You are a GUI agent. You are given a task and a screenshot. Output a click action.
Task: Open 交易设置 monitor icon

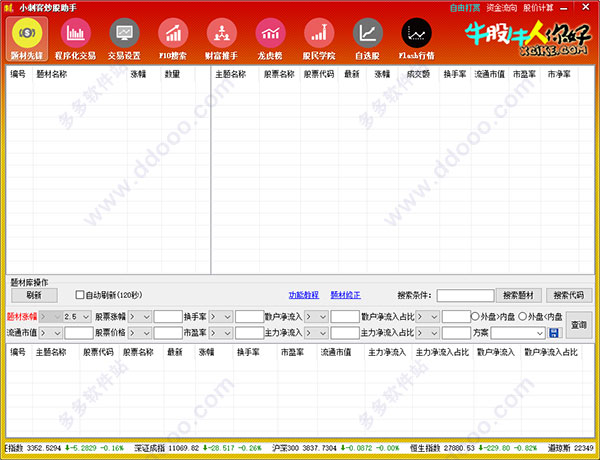click(124, 39)
